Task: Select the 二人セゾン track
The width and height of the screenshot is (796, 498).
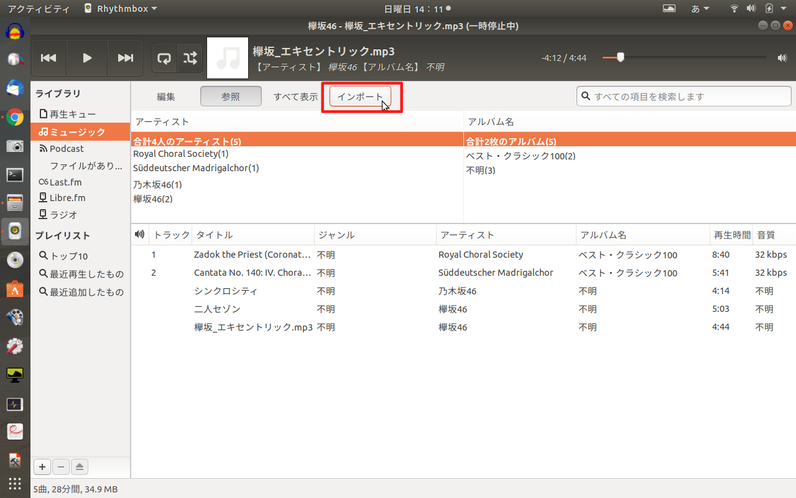Action: (x=463, y=309)
